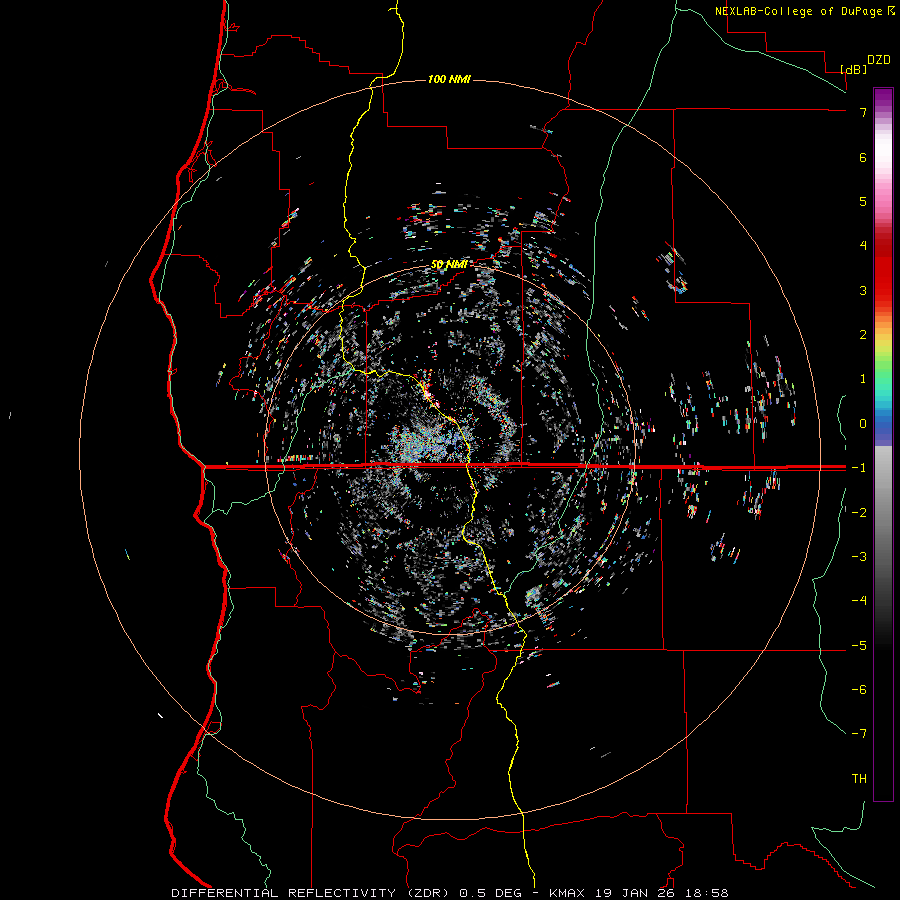Click the -7 dB tick label on colorbar
The width and height of the screenshot is (900, 900).
click(859, 734)
